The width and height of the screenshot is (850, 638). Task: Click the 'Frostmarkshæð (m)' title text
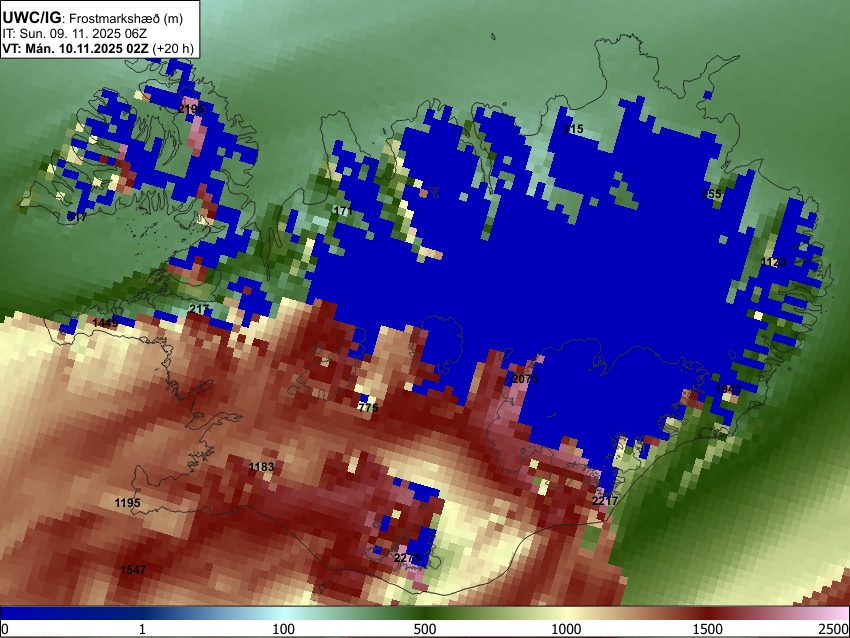click(126, 18)
